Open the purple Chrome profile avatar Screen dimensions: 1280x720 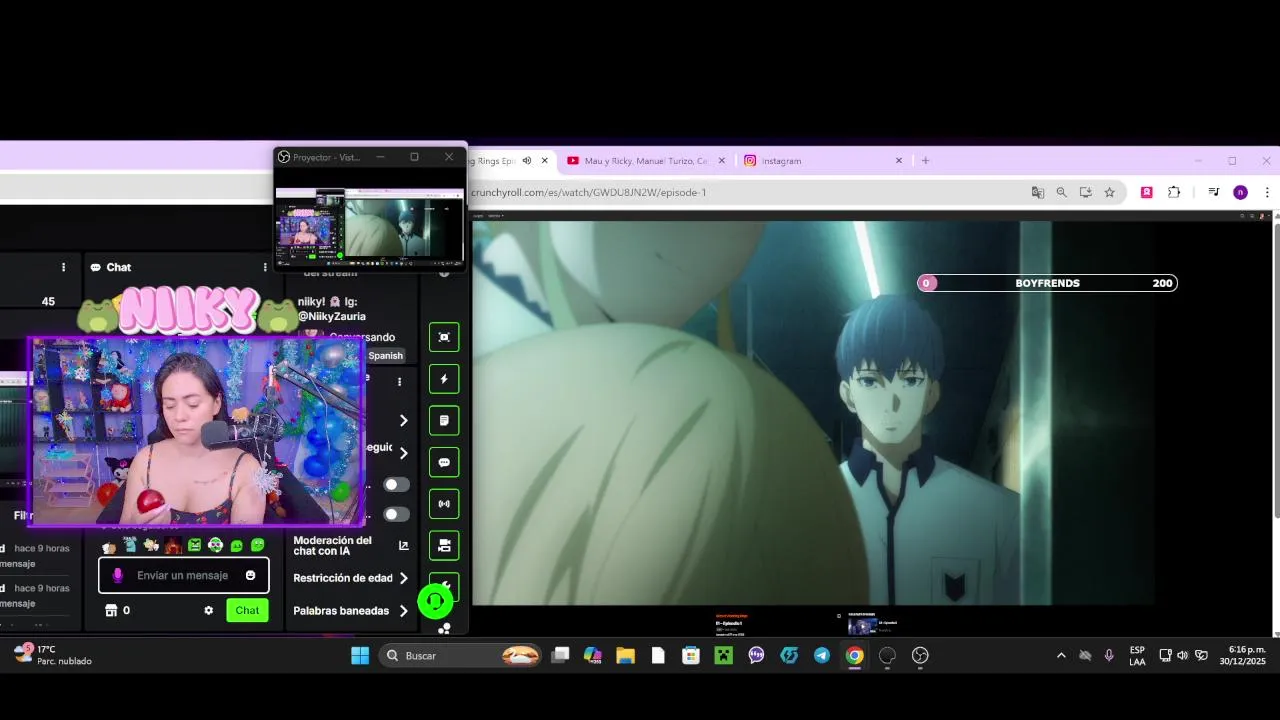coord(1240,192)
